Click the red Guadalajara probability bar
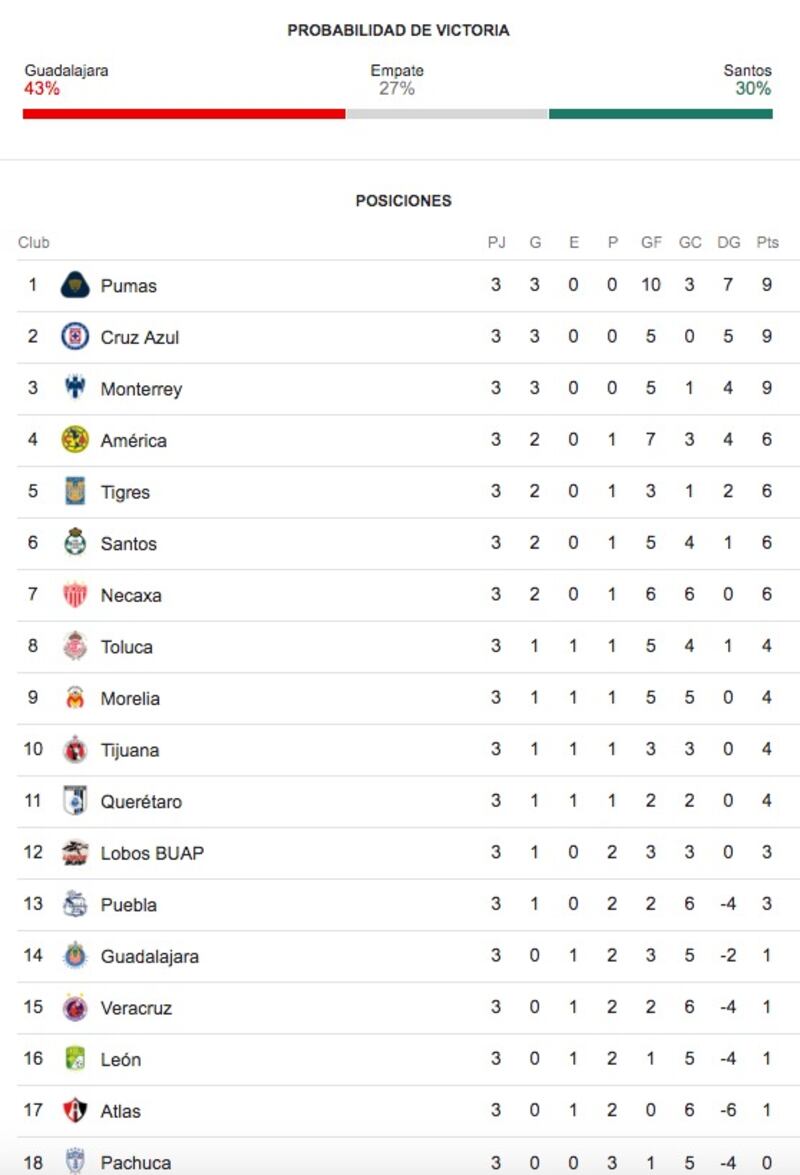The image size is (800, 1175). 184,114
